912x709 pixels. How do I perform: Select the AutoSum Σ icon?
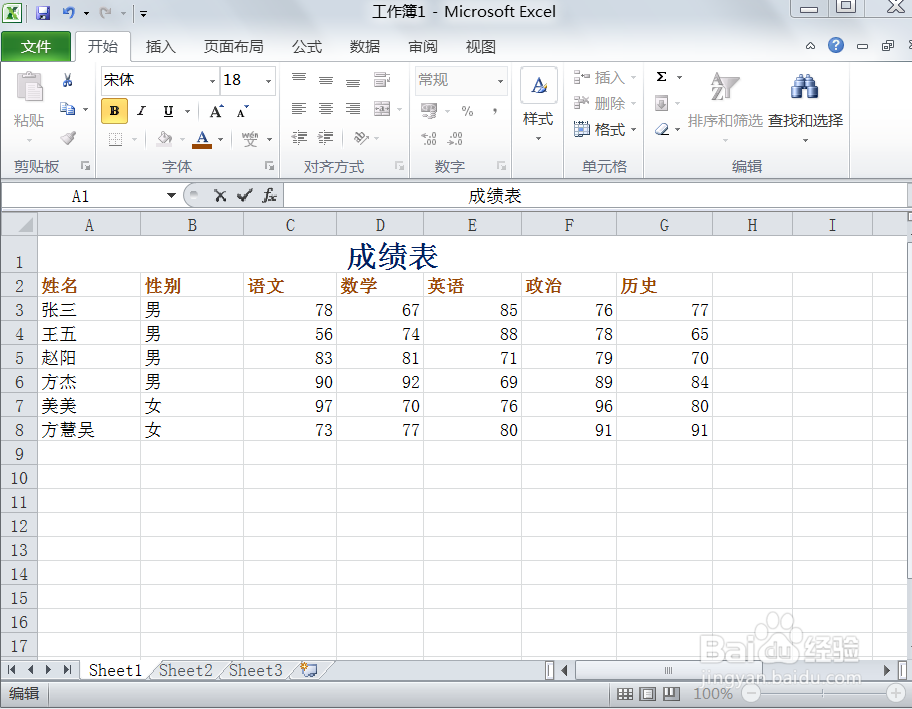click(x=661, y=75)
